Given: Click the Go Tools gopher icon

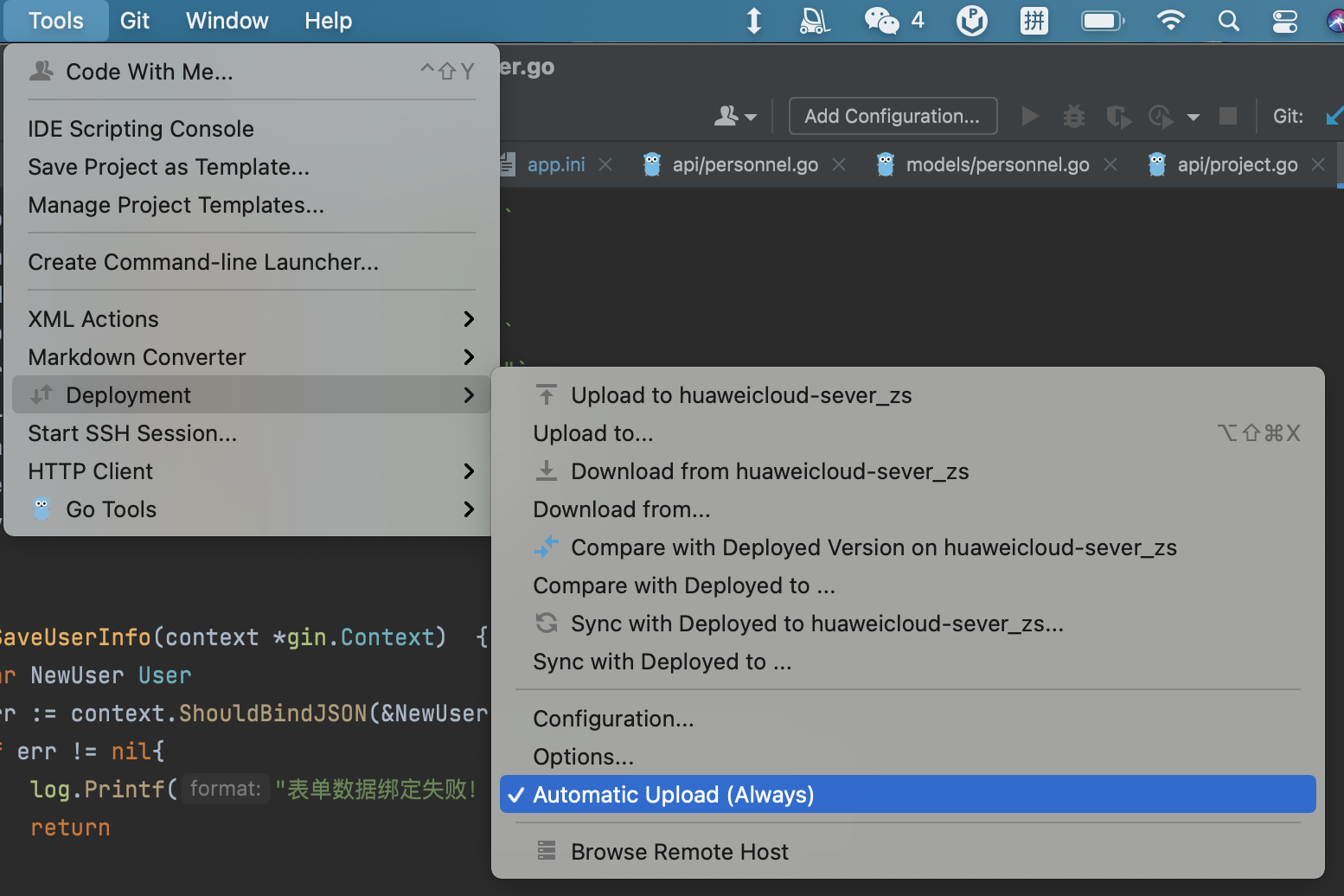Looking at the screenshot, I should [x=42, y=509].
